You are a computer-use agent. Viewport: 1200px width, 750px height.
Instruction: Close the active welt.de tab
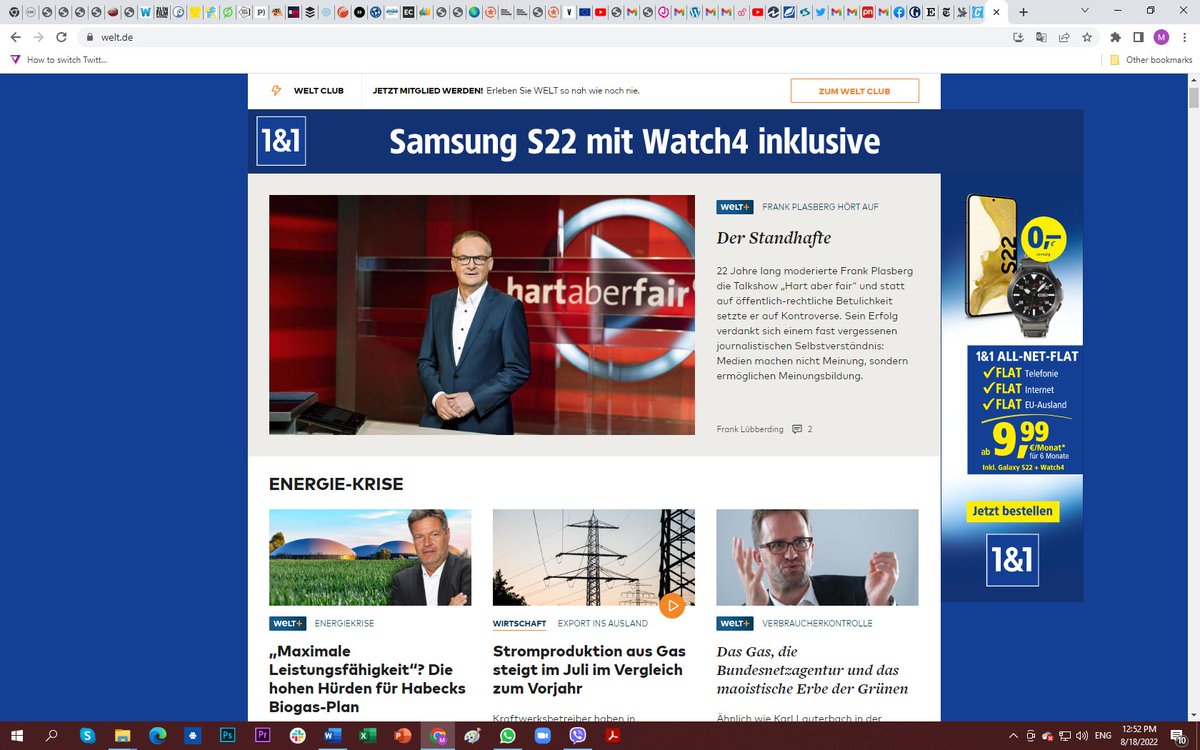click(996, 12)
